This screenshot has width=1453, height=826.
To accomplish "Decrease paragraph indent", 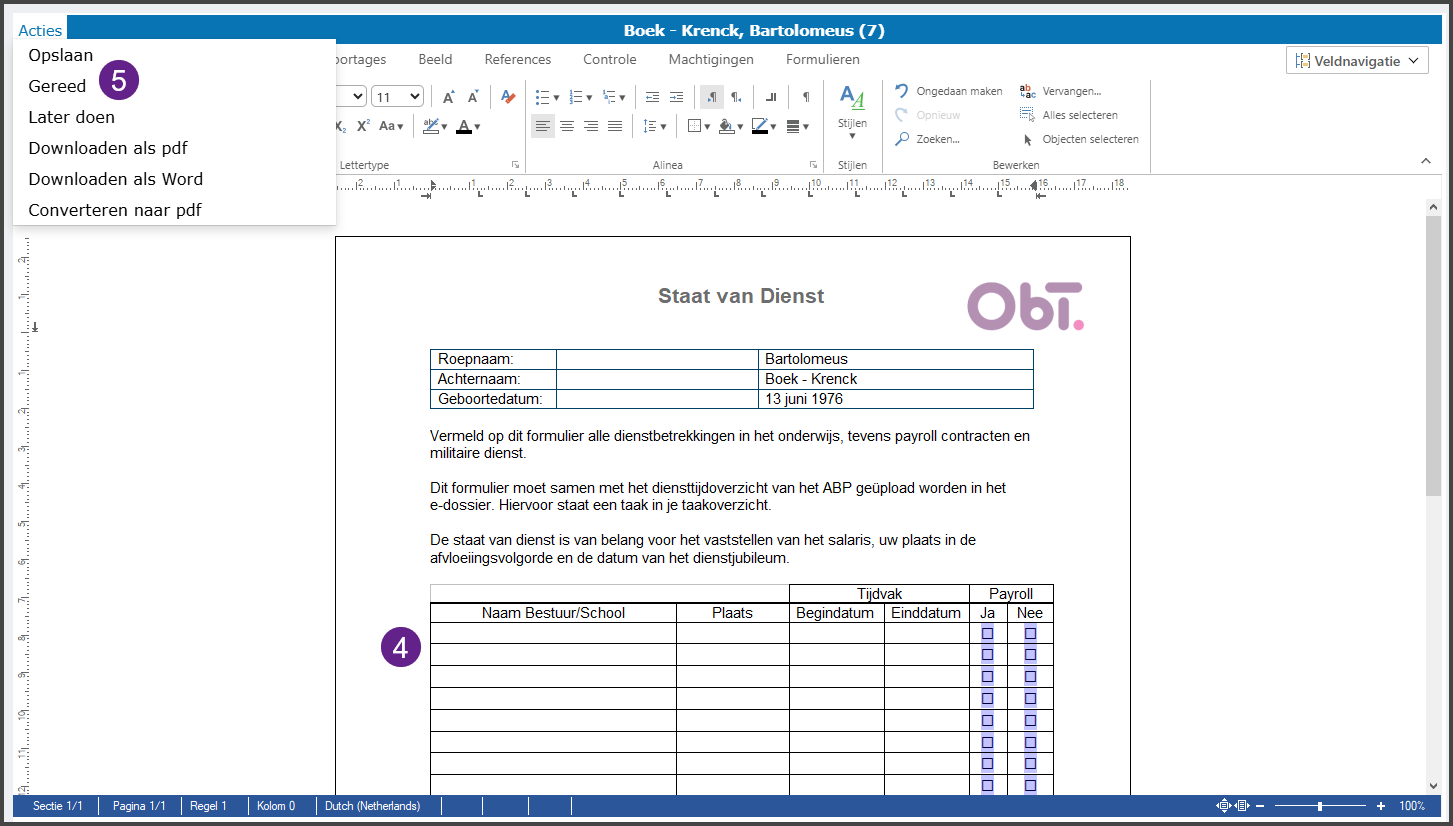I will click(653, 97).
